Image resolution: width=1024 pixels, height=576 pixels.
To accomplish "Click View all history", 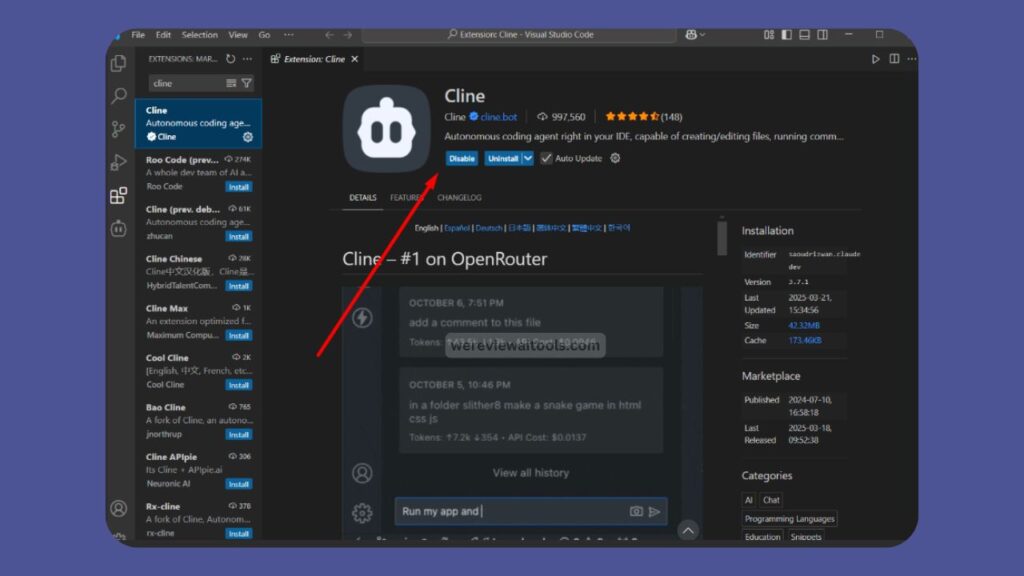I will 530,473.
